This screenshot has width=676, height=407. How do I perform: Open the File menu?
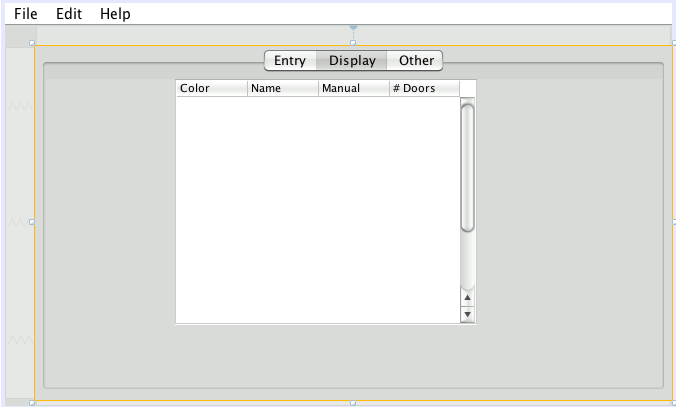(26, 14)
